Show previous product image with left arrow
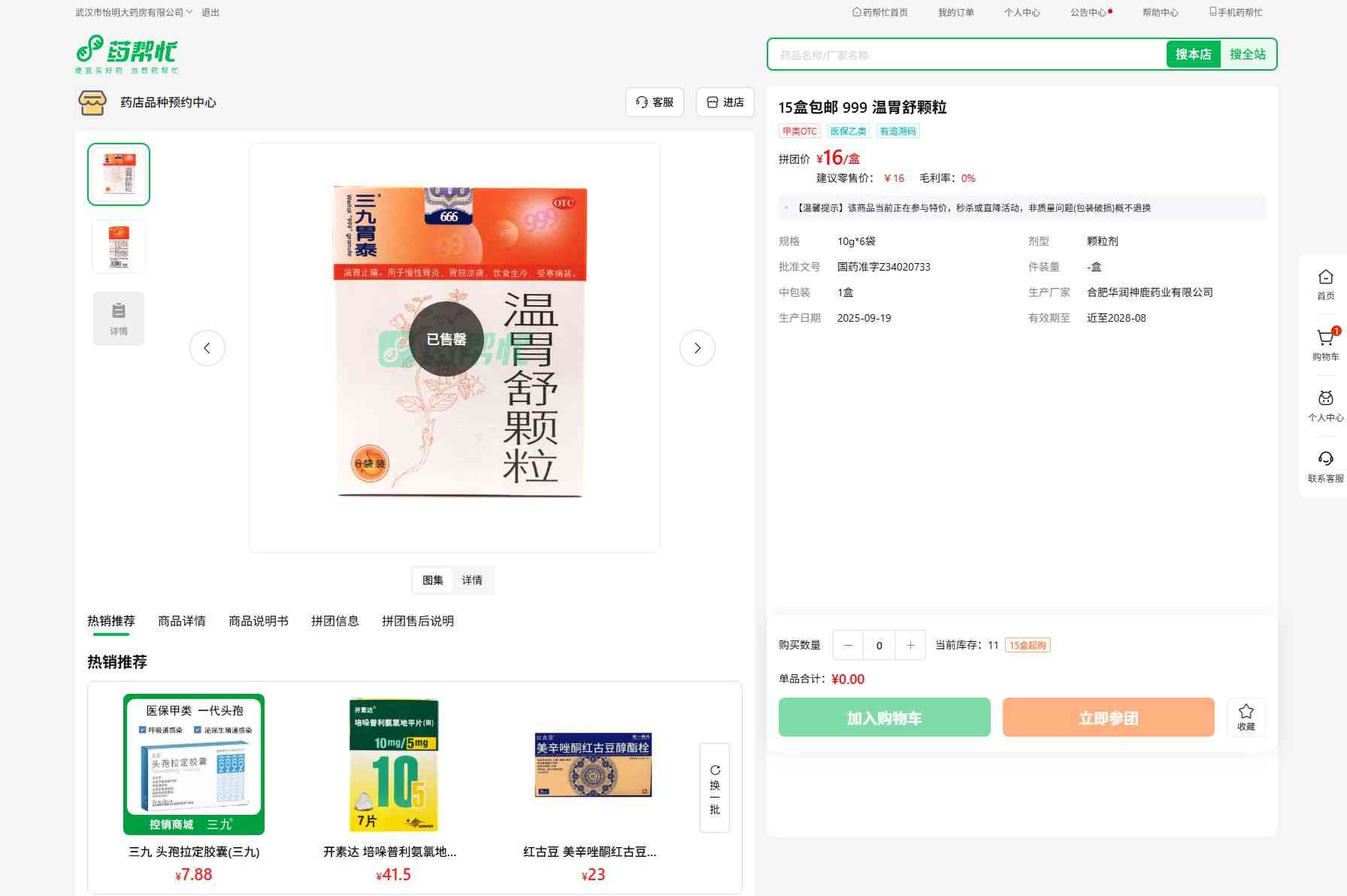The height and width of the screenshot is (896, 1347). coord(207,348)
